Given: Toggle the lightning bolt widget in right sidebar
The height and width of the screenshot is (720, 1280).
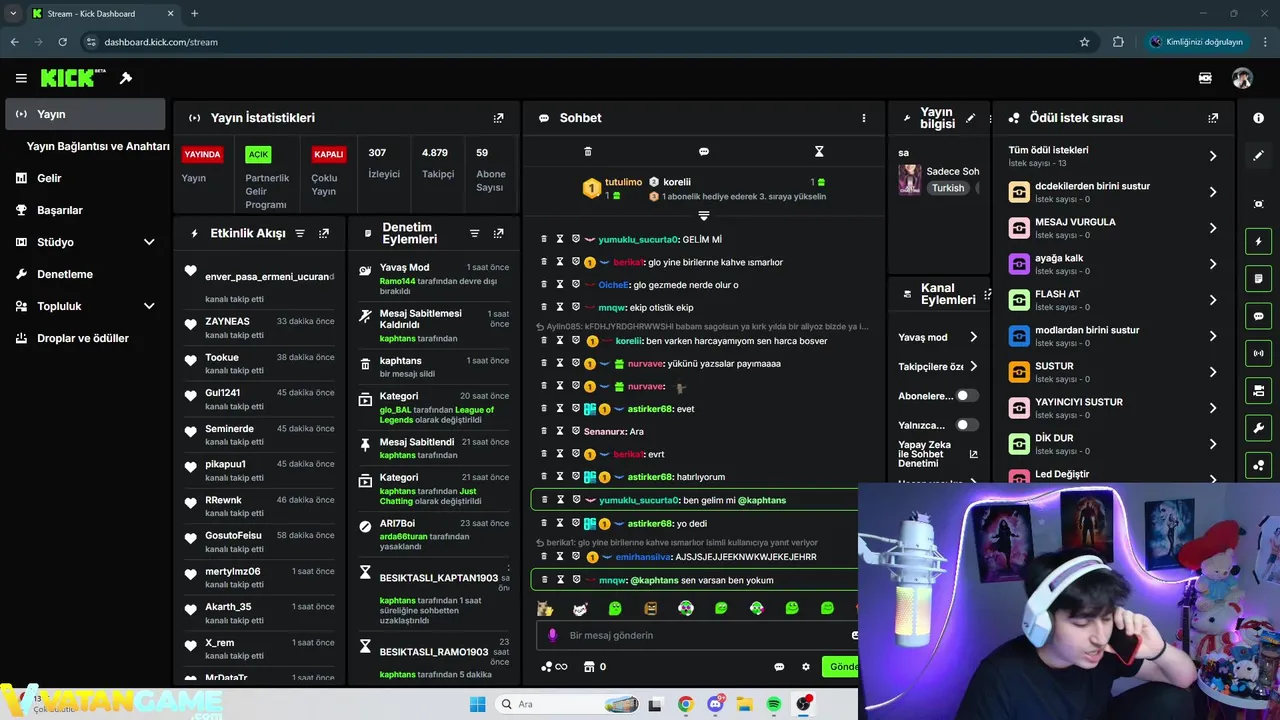Looking at the screenshot, I should click(x=1258, y=241).
